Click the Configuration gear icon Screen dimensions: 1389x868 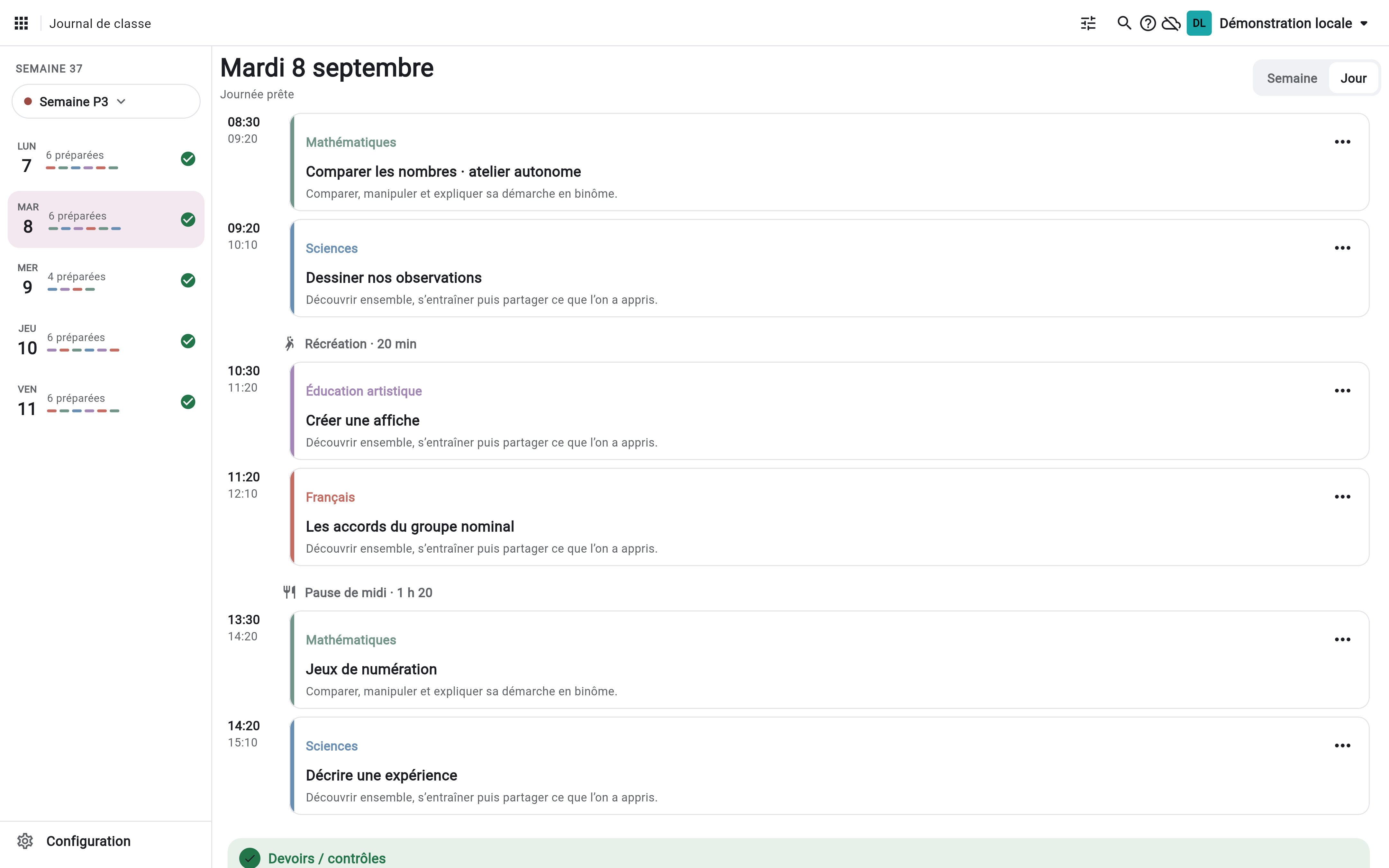tap(25, 841)
